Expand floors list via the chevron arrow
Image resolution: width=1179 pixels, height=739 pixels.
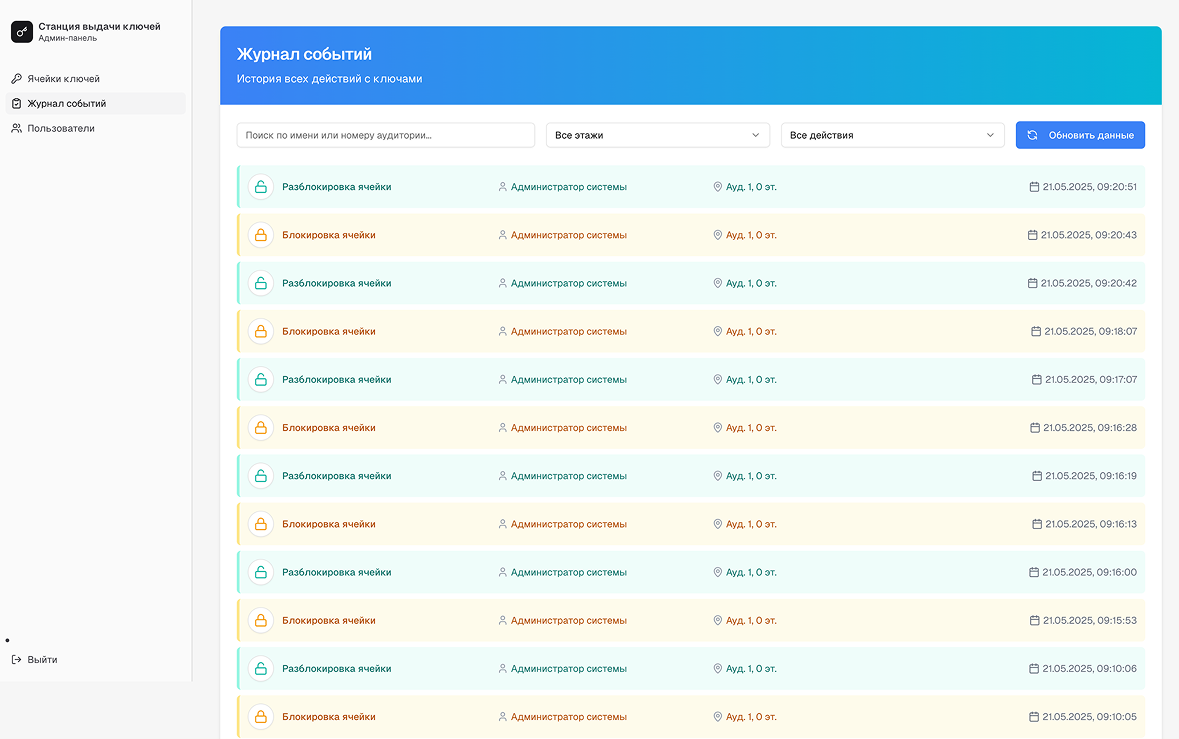pos(755,135)
